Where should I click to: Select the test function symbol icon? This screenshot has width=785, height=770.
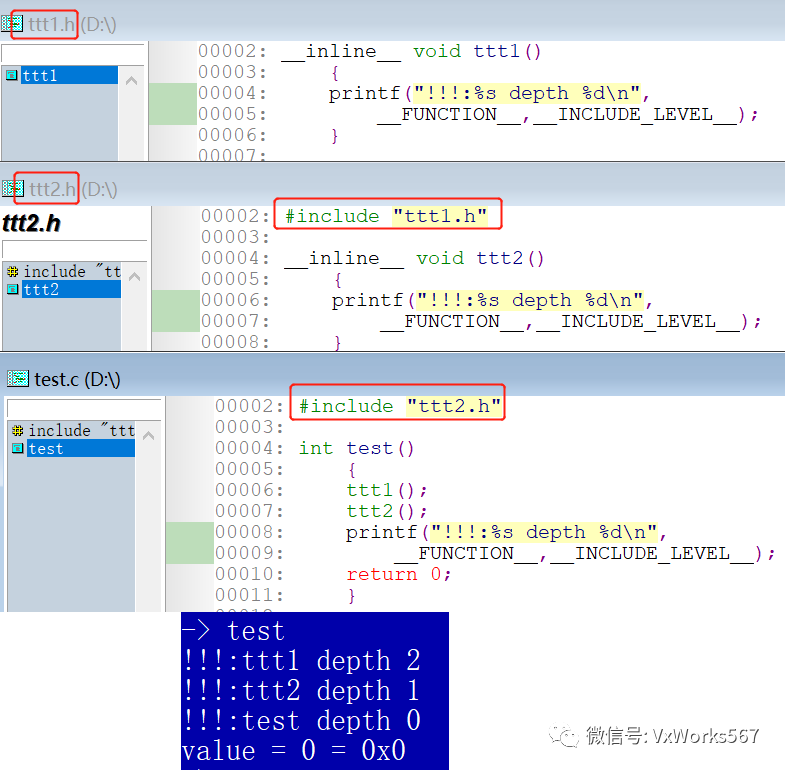click(18, 448)
